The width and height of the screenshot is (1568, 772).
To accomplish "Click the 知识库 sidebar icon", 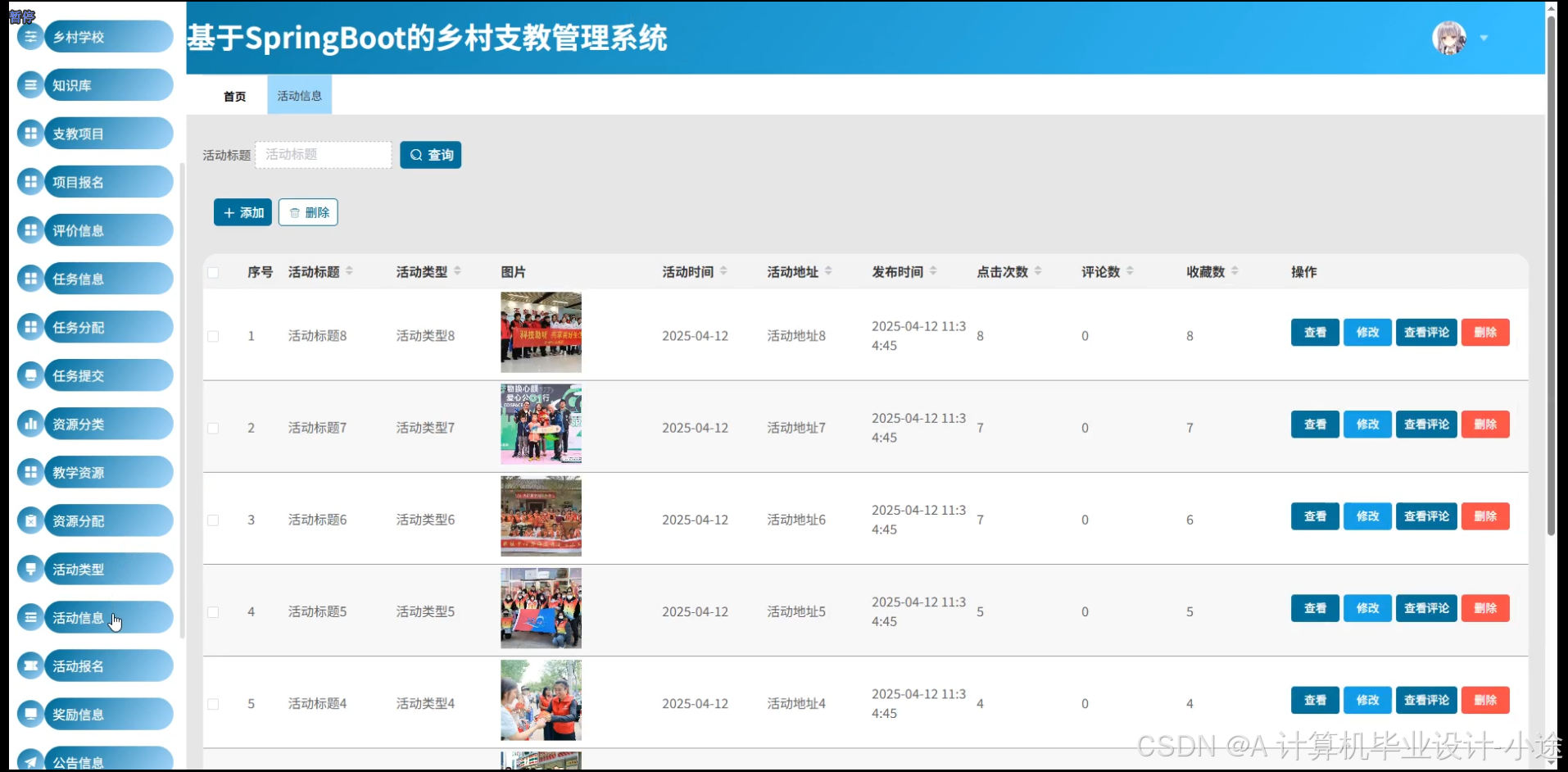I will tap(30, 85).
